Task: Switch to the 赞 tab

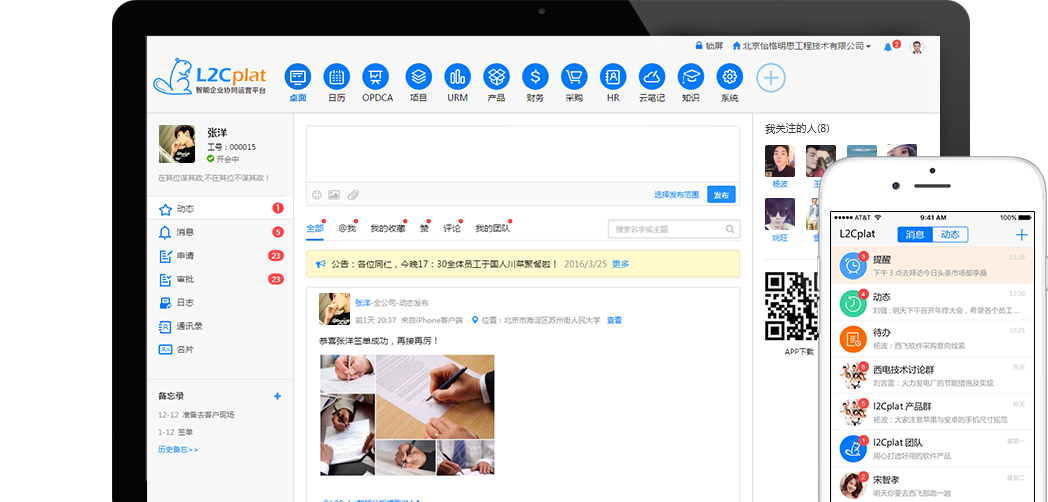Action: [424, 228]
